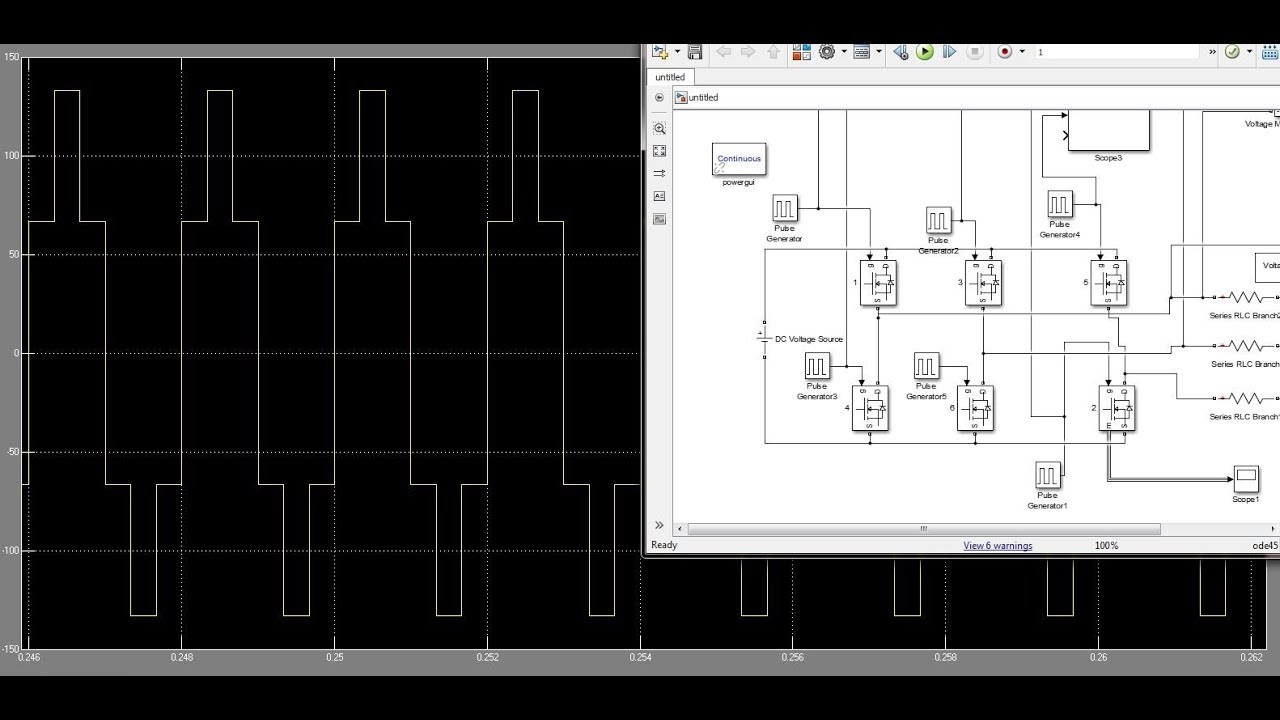The height and width of the screenshot is (720, 1280).
Task: Select the untitled model tab
Action: tap(670, 77)
